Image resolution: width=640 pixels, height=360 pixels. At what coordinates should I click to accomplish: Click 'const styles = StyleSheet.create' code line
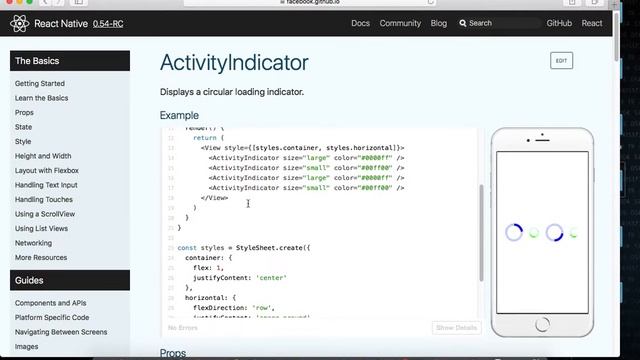[x=244, y=248]
